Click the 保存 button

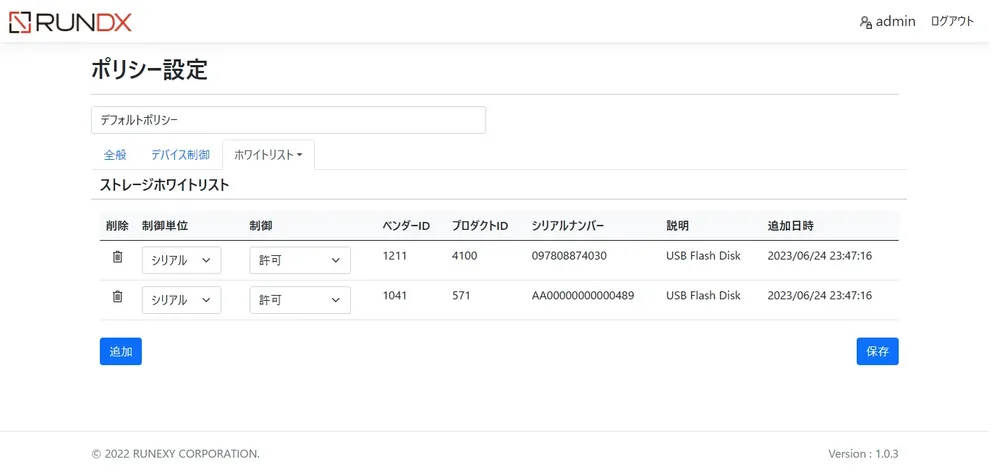pyautogui.click(x=877, y=352)
